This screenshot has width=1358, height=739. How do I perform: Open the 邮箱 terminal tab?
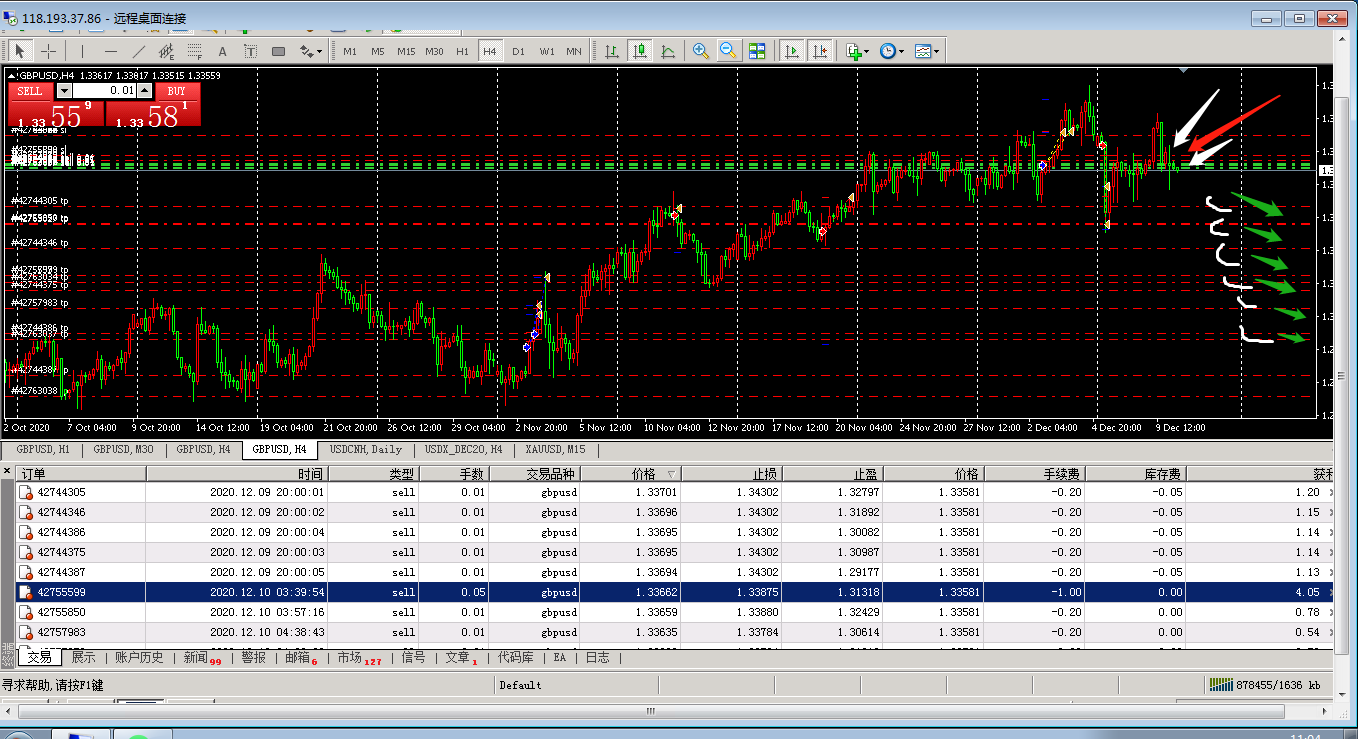tap(301, 657)
